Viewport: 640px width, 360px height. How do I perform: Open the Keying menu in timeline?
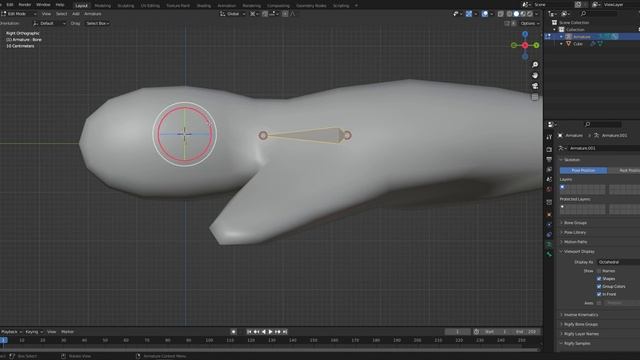coord(33,332)
